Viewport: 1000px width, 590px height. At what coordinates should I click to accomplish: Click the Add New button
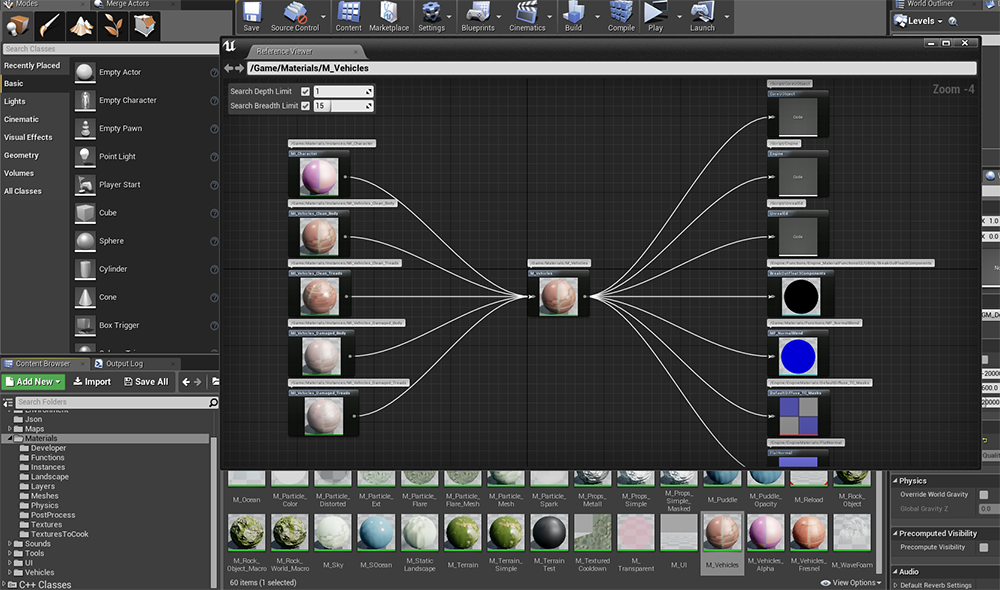tap(34, 382)
